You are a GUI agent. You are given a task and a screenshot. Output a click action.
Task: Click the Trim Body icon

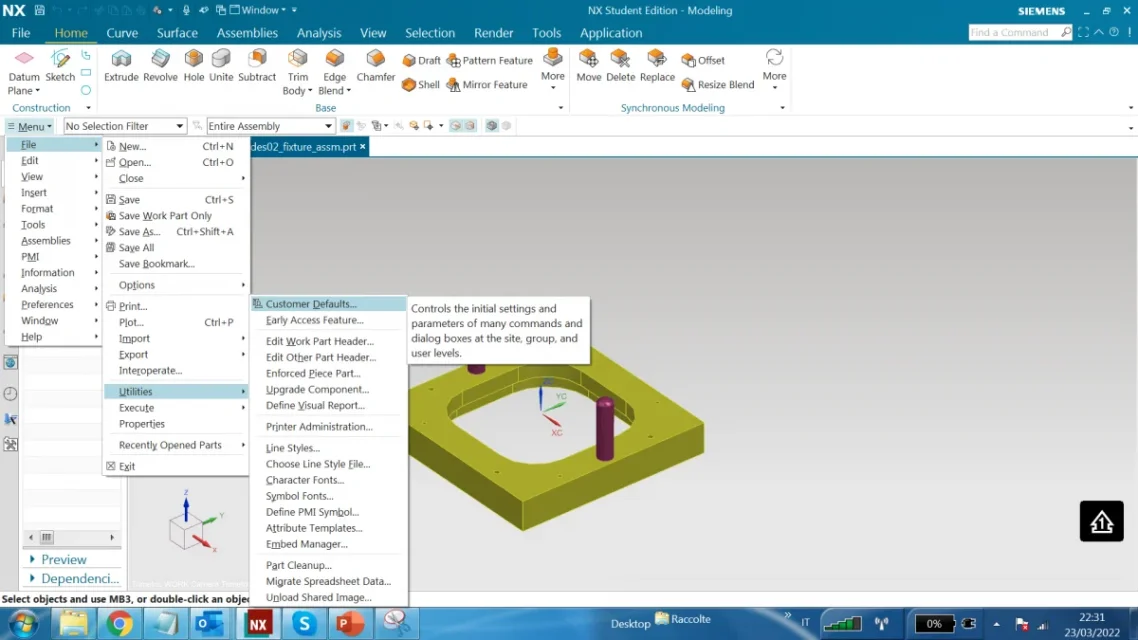298,59
